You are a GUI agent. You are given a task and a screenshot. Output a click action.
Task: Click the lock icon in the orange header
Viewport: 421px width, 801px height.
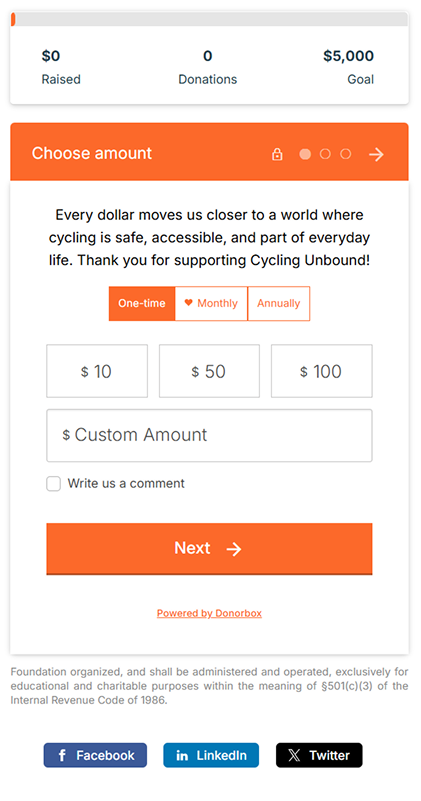click(277, 154)
